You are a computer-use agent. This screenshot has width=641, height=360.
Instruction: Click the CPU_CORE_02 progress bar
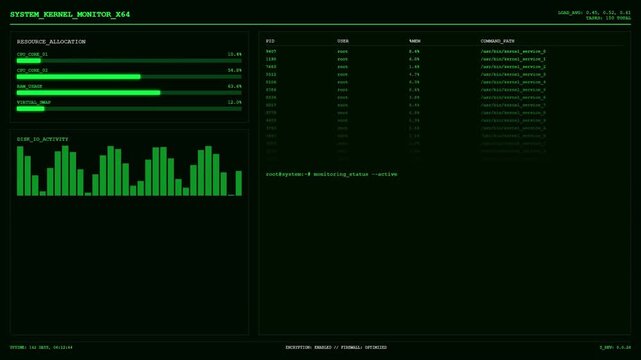pos(129,77)
